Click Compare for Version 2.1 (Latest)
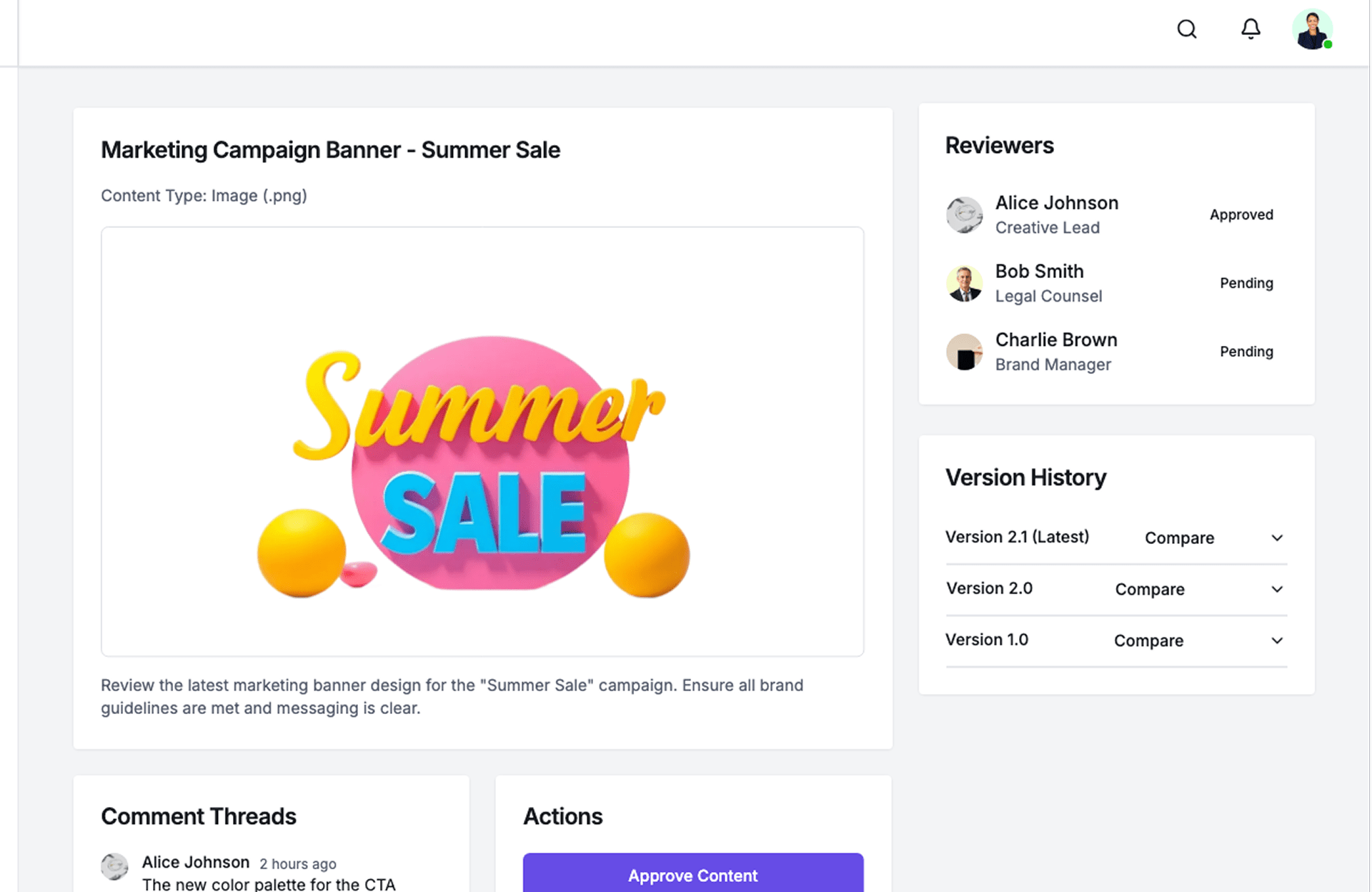 pos(1179,538)
